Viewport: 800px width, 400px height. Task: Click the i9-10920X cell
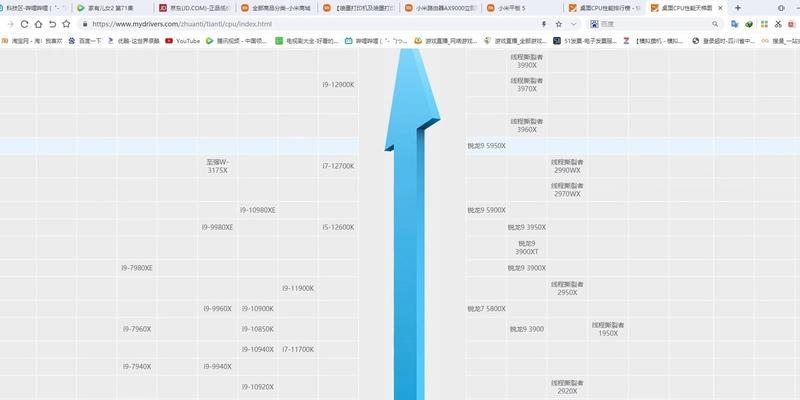tap(258, 387)
